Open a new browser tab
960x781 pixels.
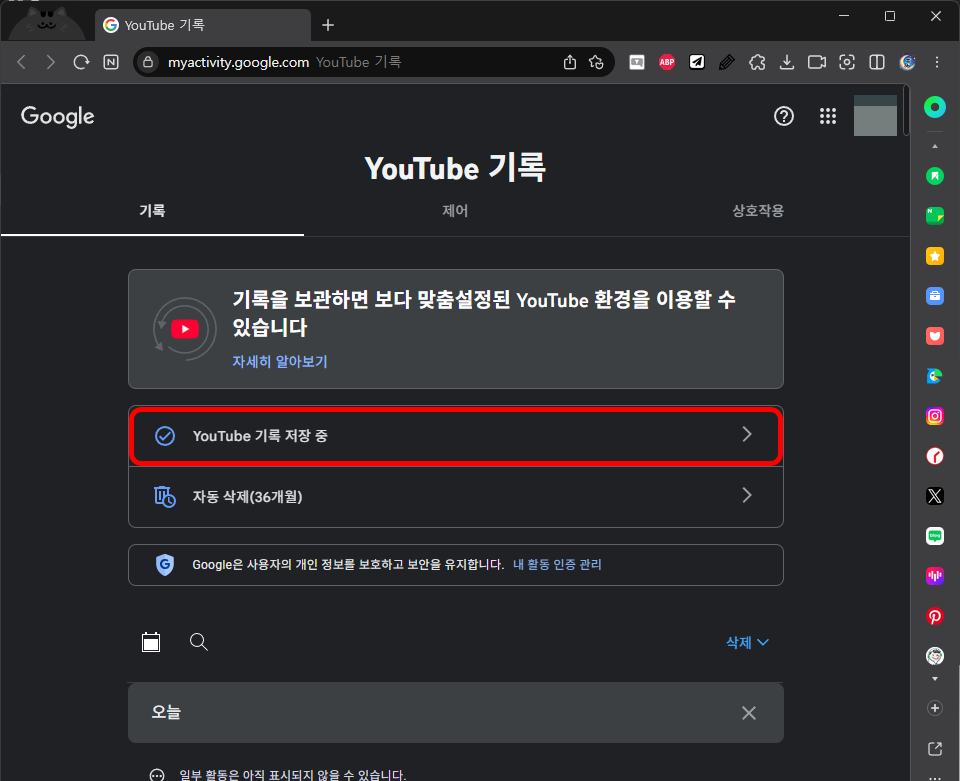328,25
